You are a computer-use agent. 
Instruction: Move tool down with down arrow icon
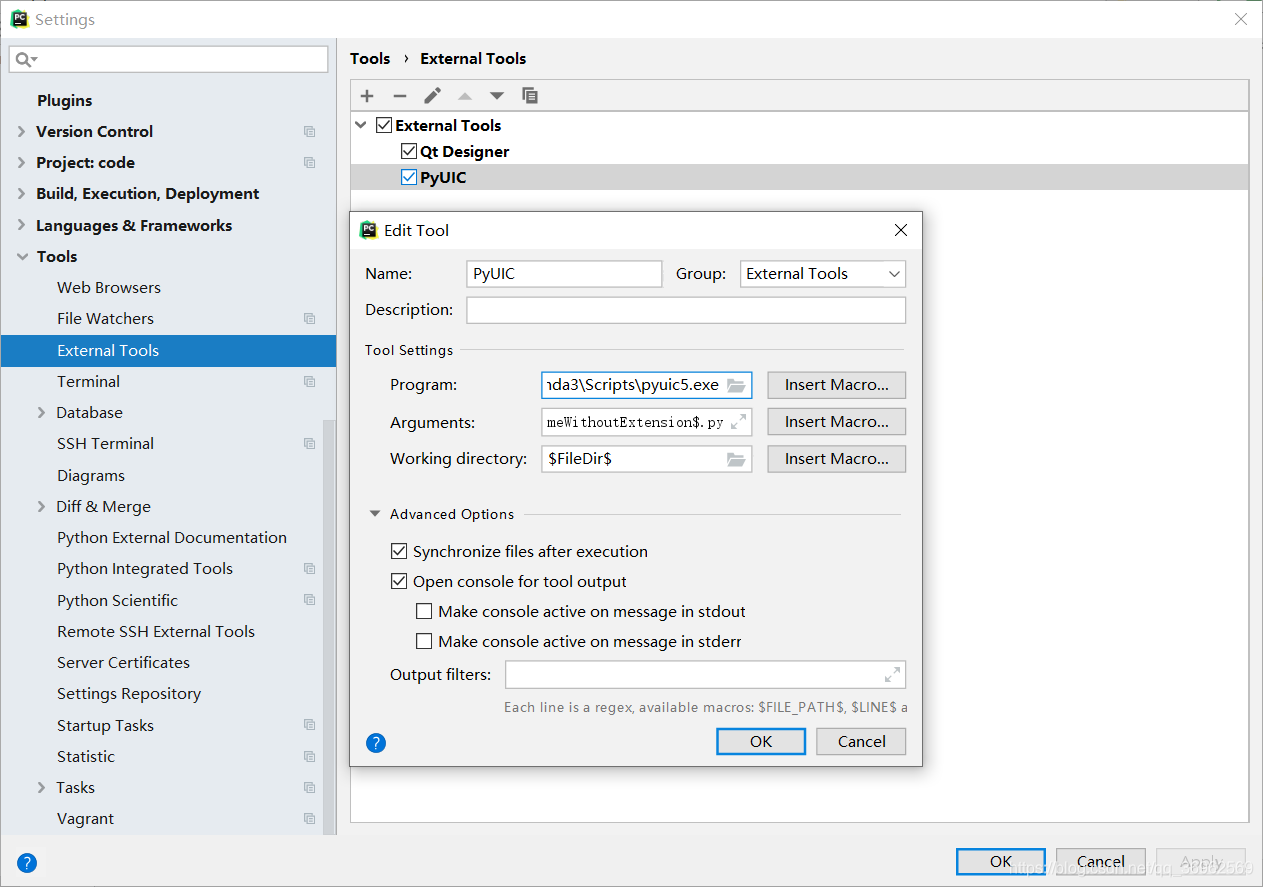pyautogui.click(x=497, y=96)
